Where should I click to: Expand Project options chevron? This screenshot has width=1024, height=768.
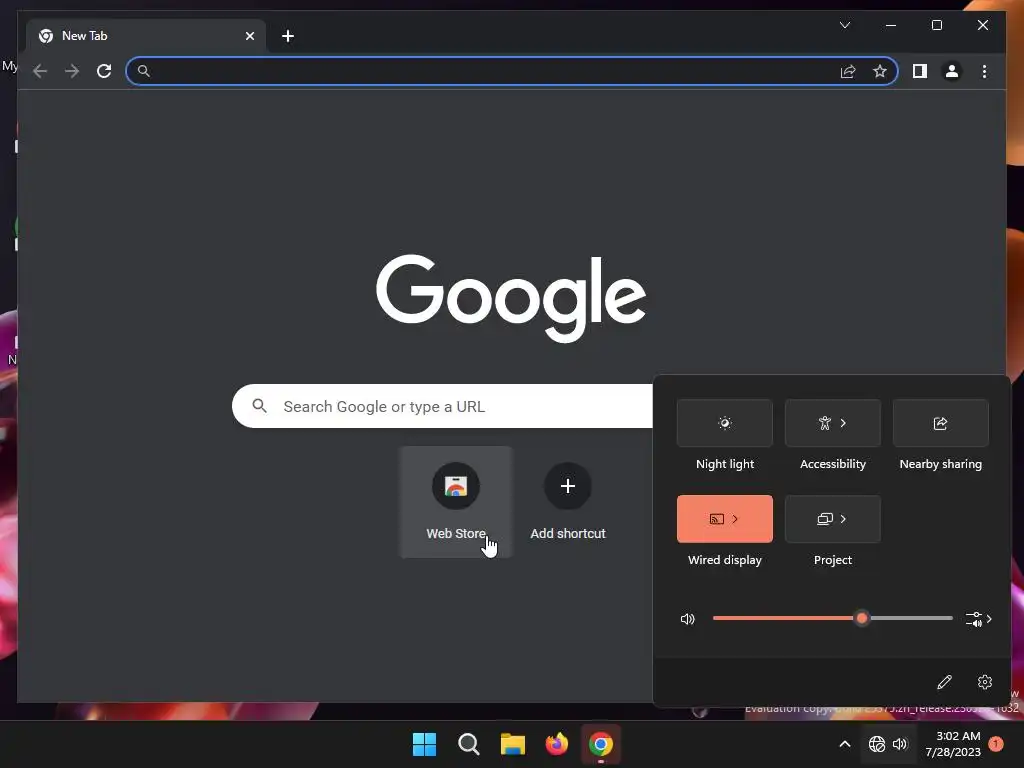pos(844,519)
